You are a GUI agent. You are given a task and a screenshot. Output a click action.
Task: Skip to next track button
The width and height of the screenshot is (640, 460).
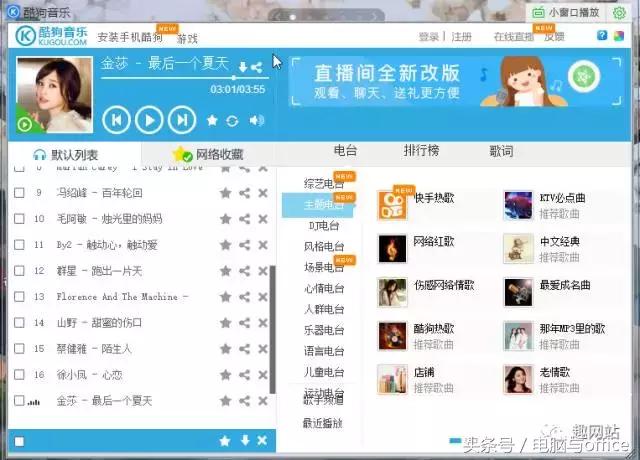coord(182,120)
